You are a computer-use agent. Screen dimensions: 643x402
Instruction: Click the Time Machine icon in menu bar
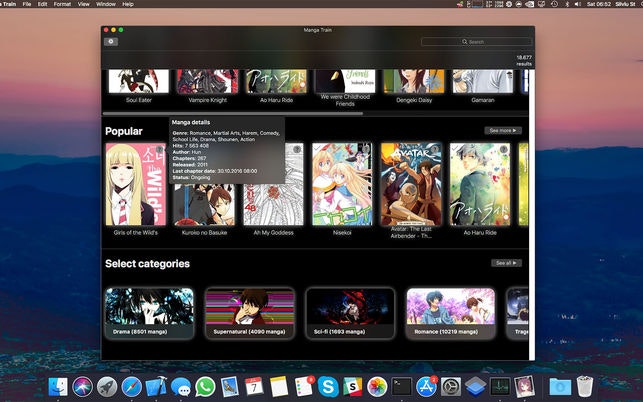[x=554, y=4]
